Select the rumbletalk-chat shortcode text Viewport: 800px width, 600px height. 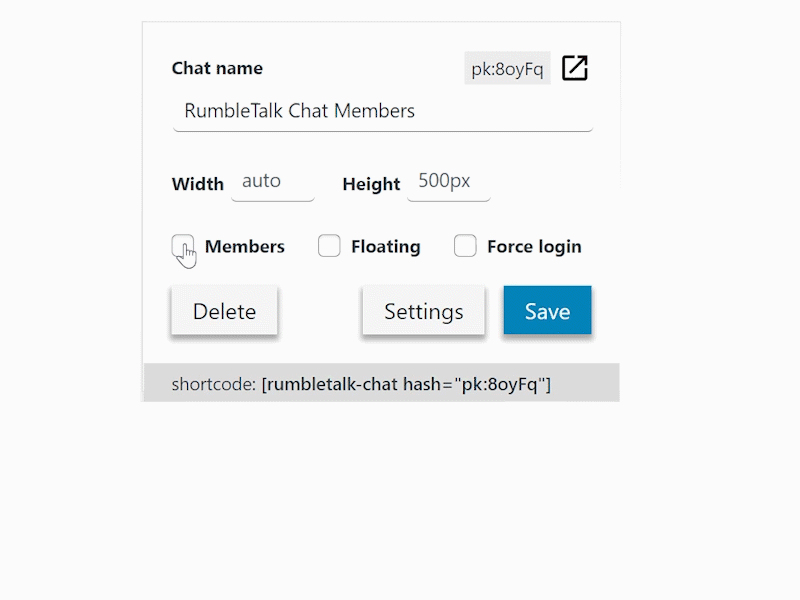[406, 384]
